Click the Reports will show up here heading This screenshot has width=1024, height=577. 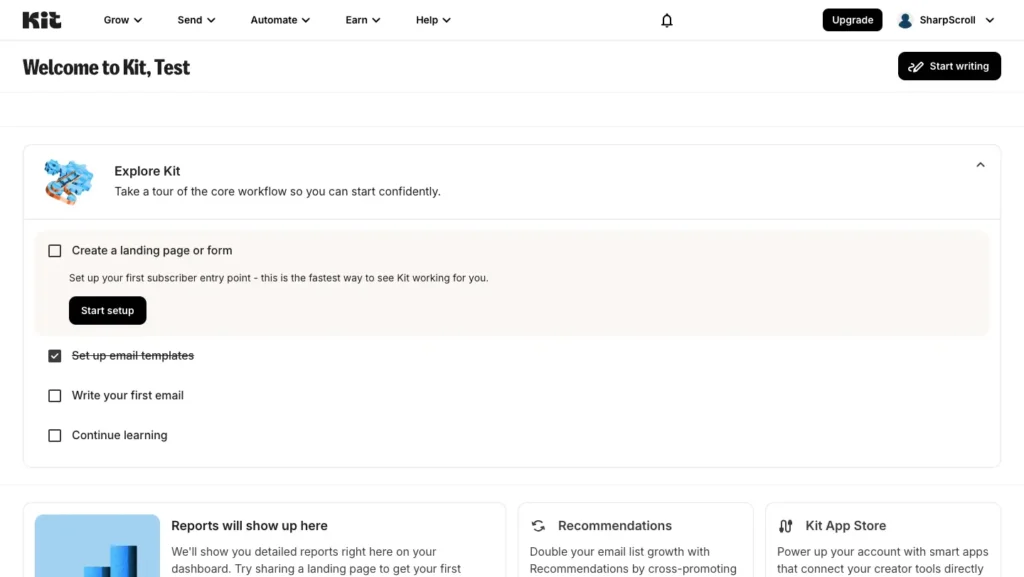[x=249, y=525]
